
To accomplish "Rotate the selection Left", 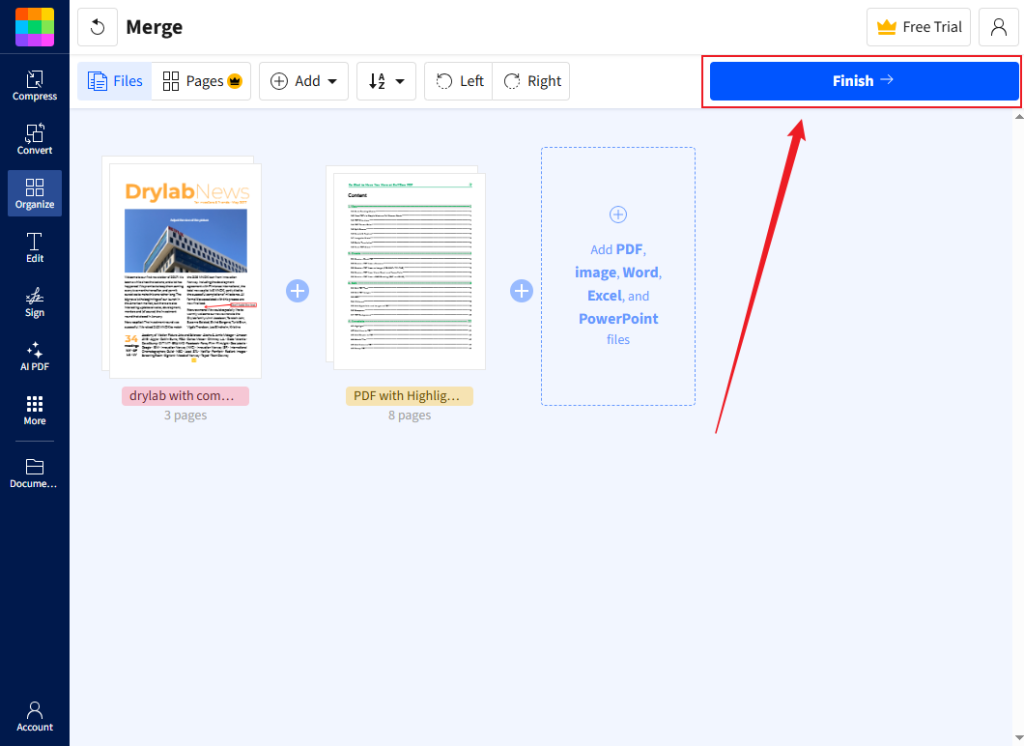I will (x=458, y=81).
